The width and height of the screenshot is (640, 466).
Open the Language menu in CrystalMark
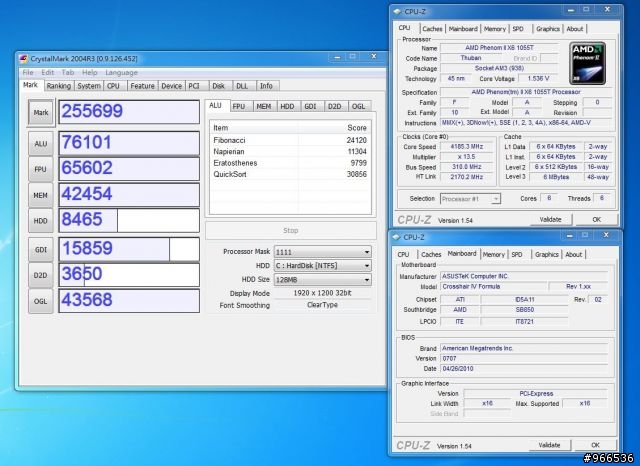pyautogui.click(x=121, y=73)
